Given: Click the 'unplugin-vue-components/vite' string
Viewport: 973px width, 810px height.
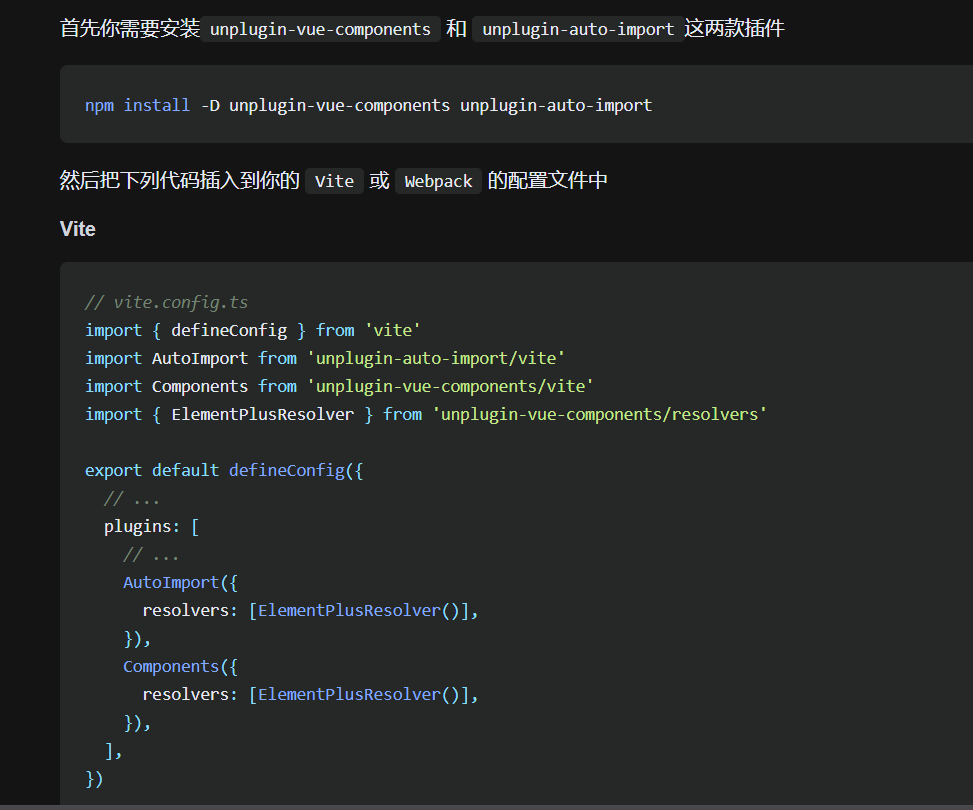Looking at the screenshot, I should click(450, 386).
